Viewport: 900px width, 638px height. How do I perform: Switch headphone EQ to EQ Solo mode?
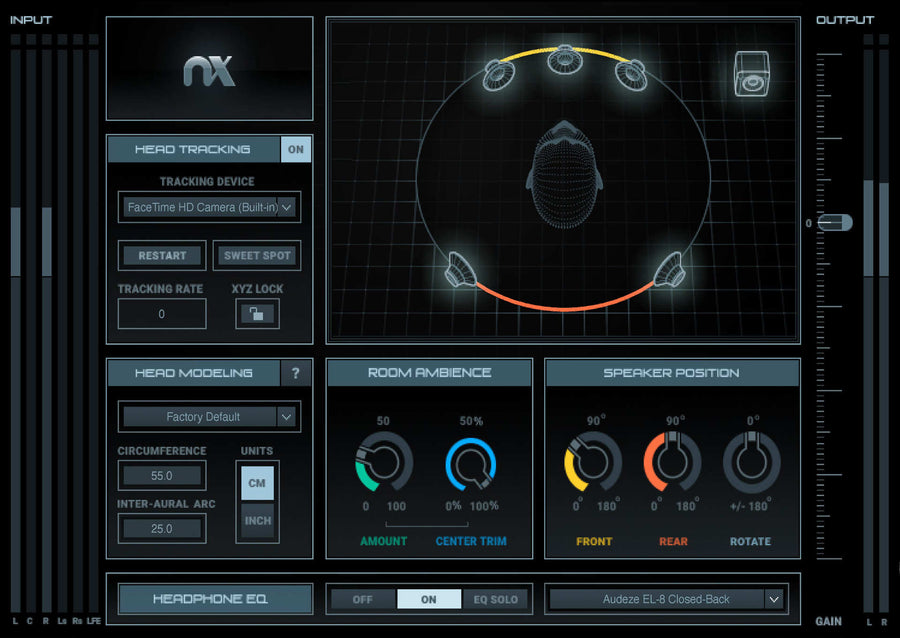494,598
